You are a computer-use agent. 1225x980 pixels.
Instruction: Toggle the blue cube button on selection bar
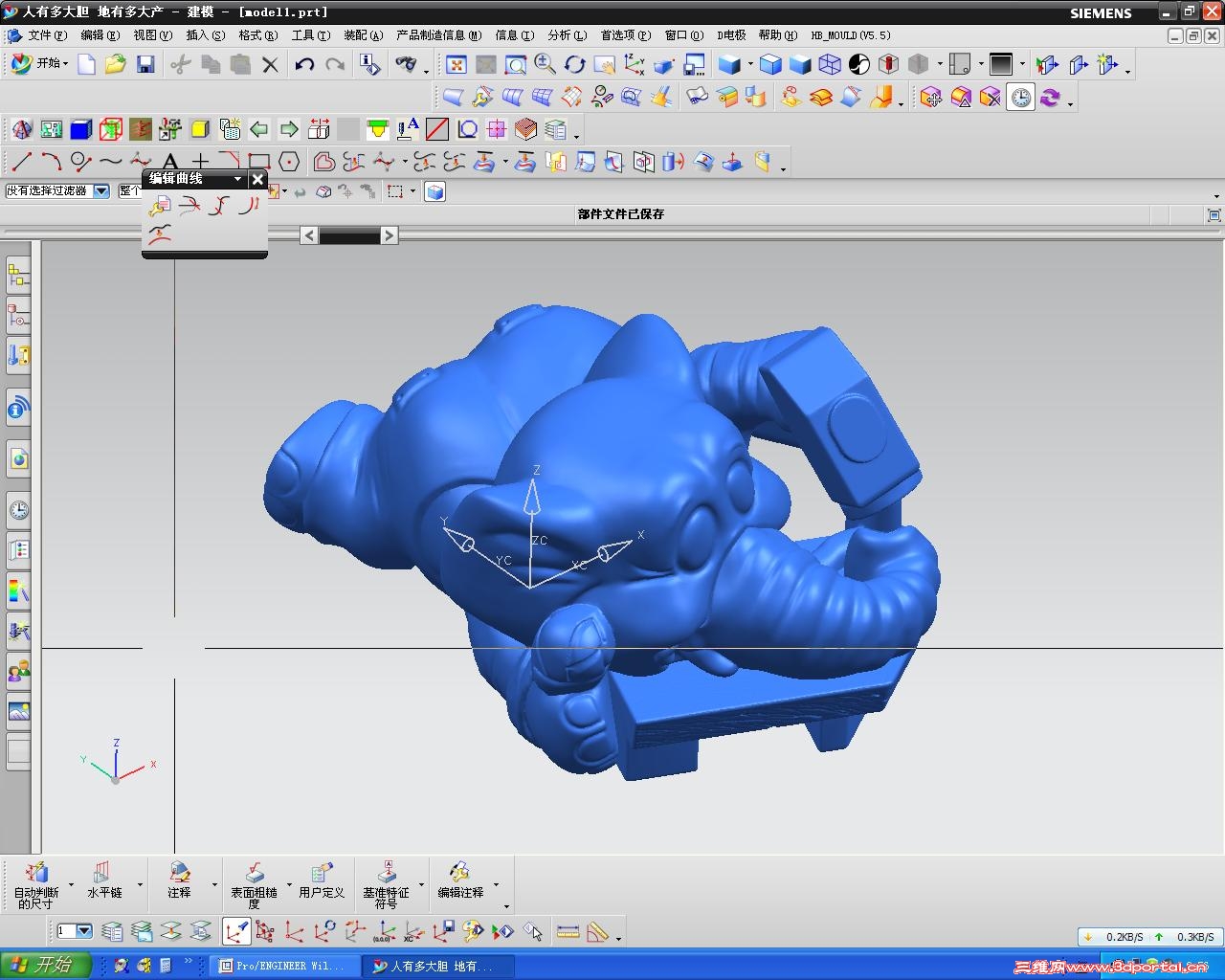click(435, 191)
